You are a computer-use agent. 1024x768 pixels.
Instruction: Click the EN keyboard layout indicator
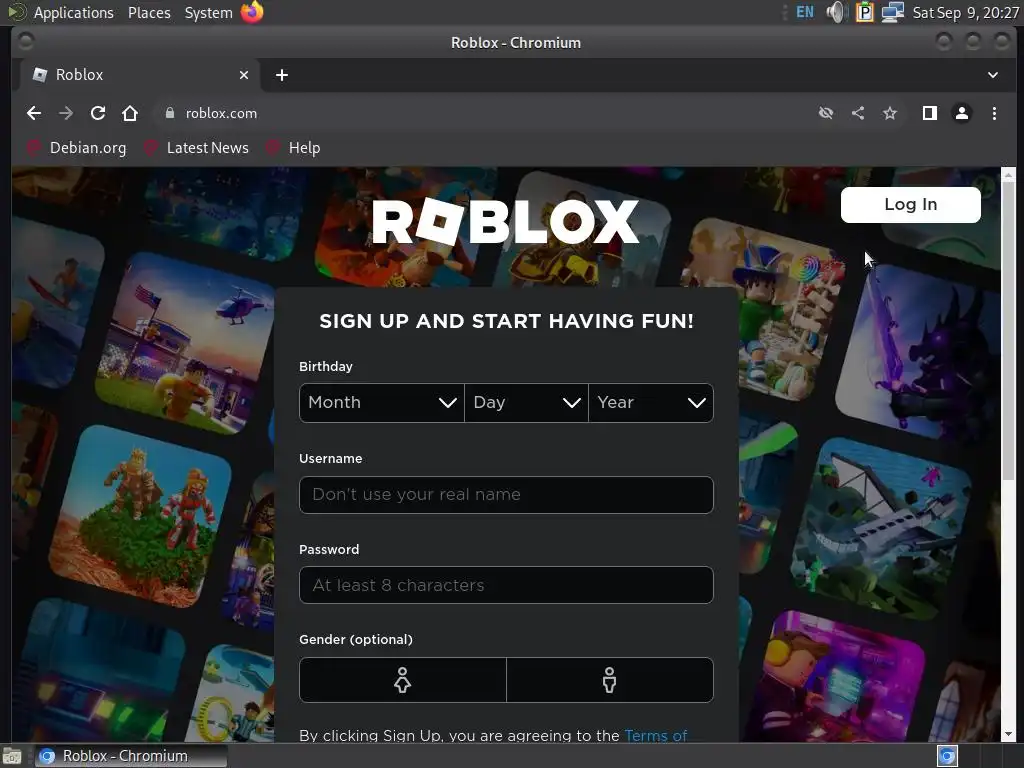coord(805,12)
